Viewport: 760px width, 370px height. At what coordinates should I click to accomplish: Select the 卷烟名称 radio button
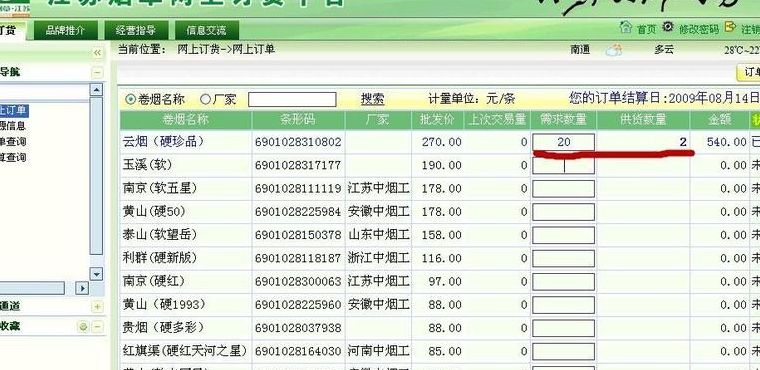130,99
